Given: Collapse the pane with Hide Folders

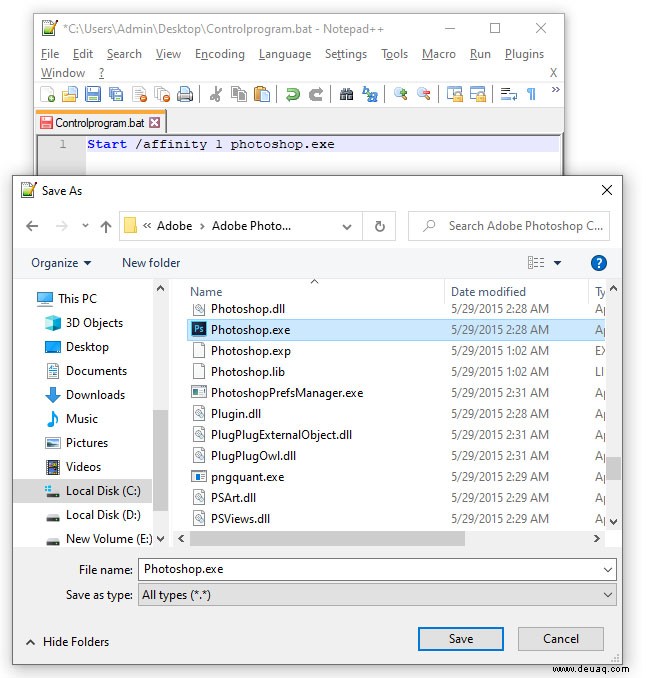Looking at the screenshot, I should (x=67, y=642).
